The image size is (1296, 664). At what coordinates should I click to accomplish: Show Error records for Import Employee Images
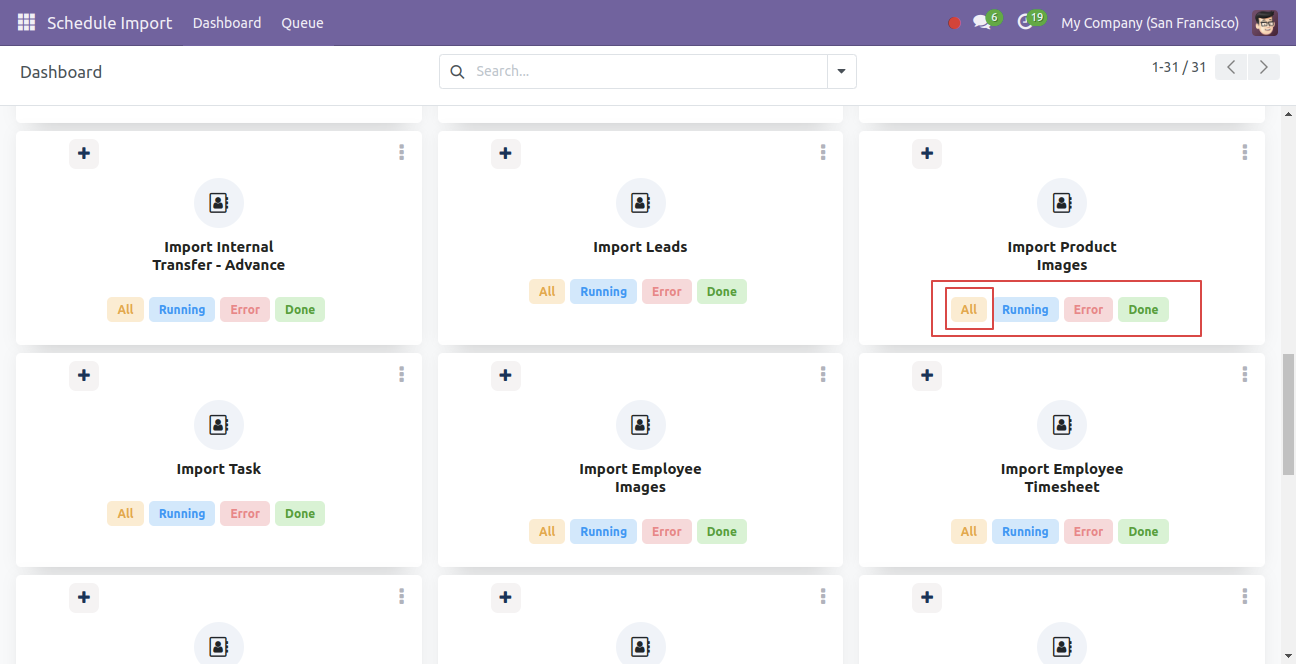tap(667, 532)
